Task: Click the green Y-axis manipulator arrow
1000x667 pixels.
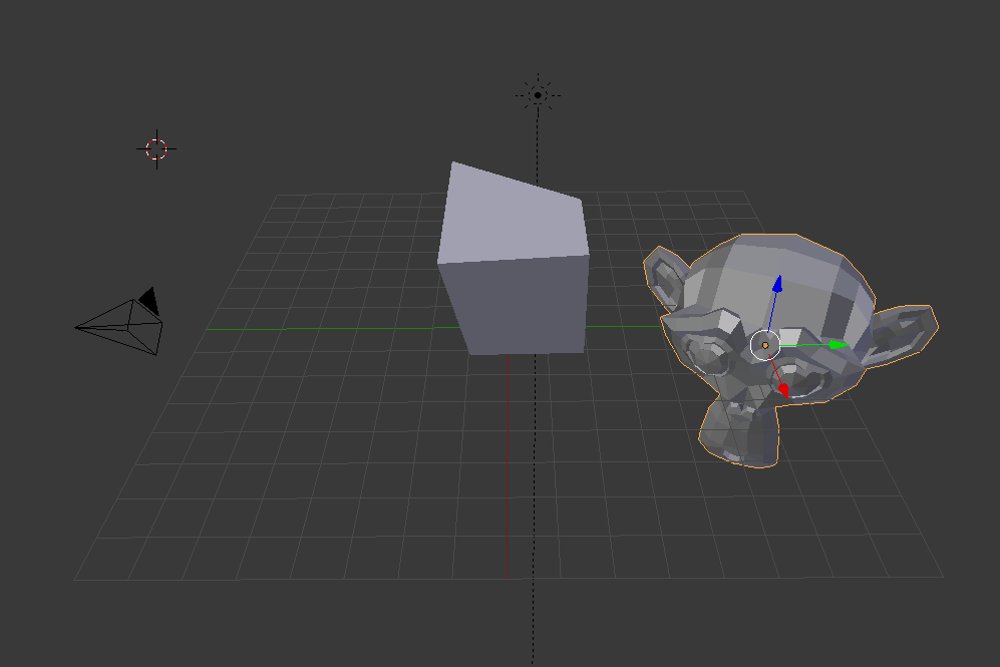Action: point(836,344)
